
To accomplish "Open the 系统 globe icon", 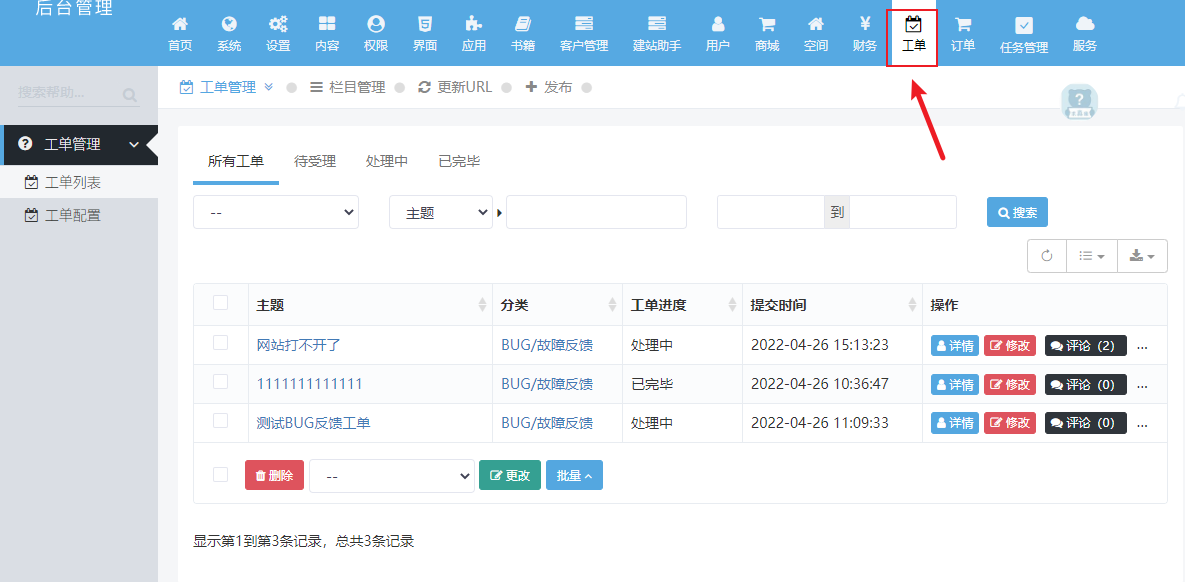I will click(x=229, y=24).
